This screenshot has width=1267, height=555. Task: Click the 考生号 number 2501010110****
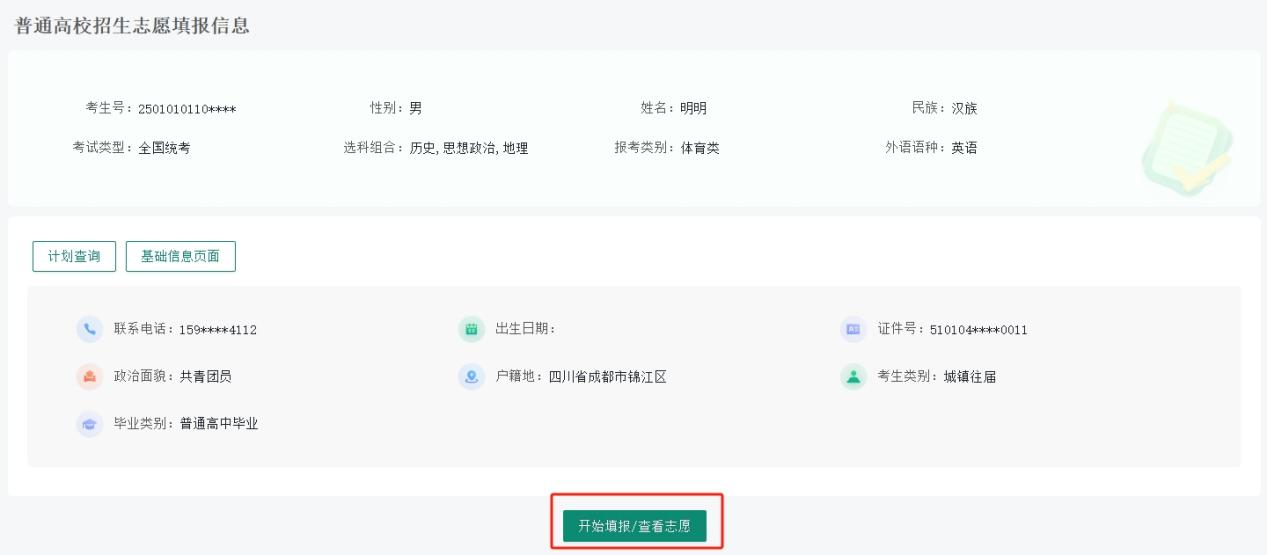[187, 109]
